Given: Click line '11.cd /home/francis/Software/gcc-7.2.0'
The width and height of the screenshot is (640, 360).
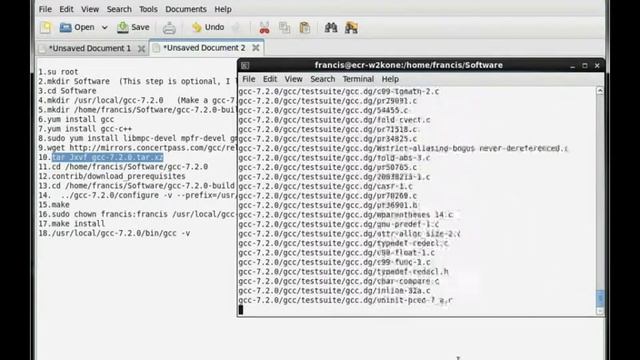Looking at the screenshot, I should (x=123, y=167).
